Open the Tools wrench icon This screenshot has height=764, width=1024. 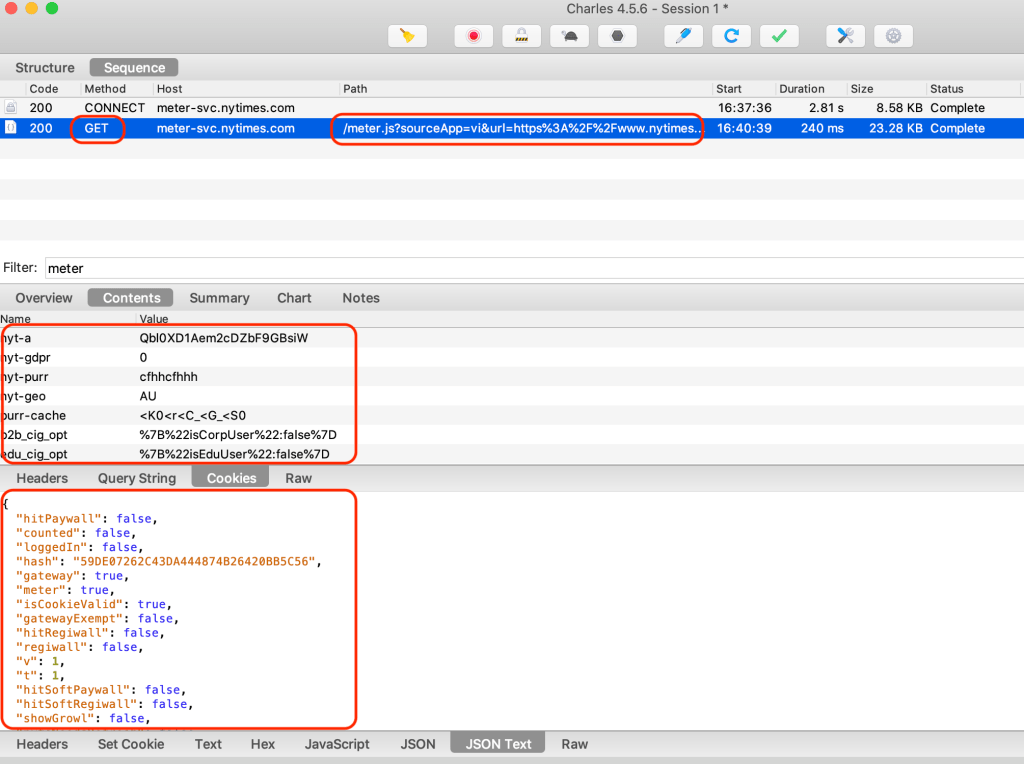point(845,36)
